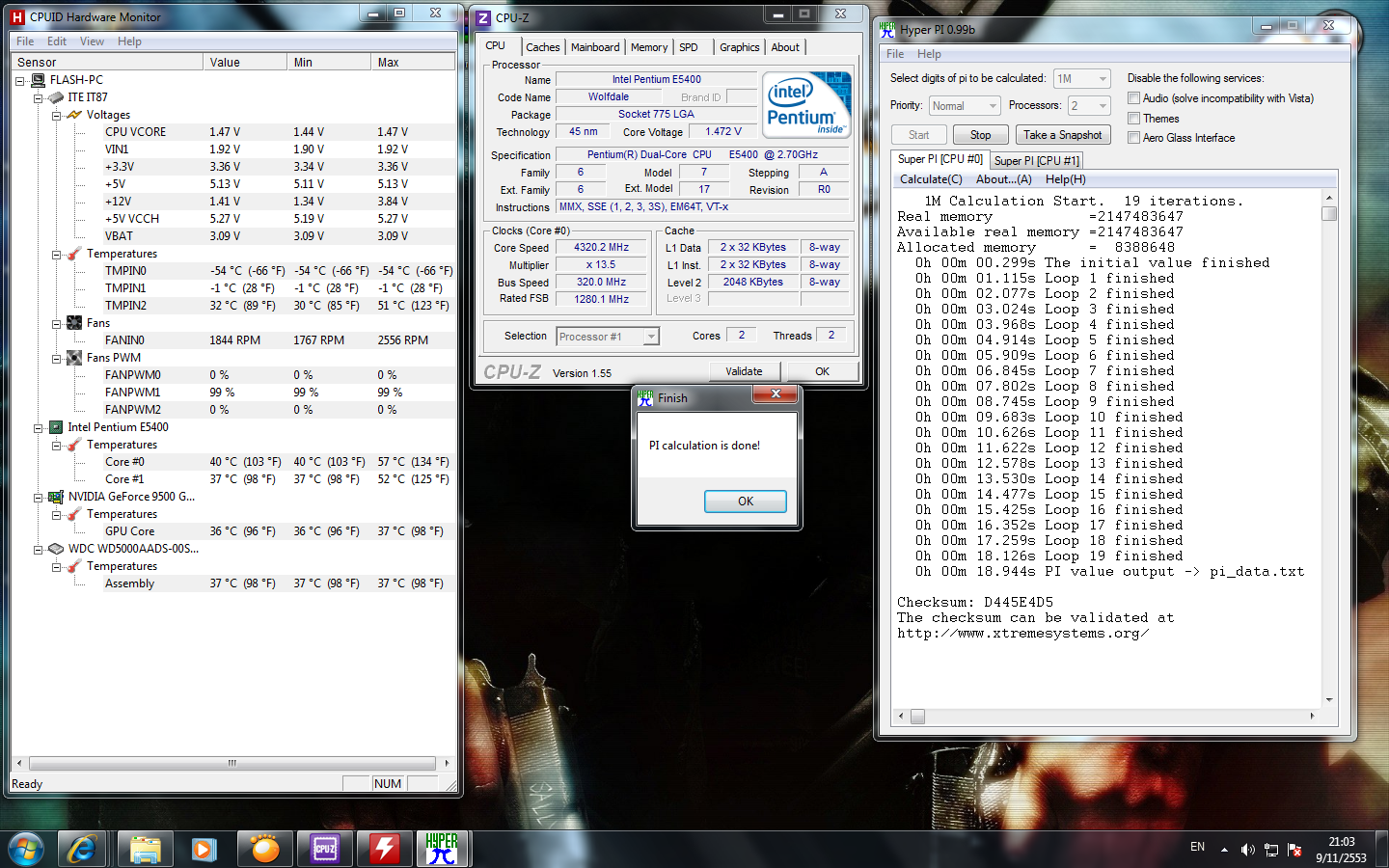
Task: Confirm the PI calculation done dialog with OK
Action: (x=746, y=502)
